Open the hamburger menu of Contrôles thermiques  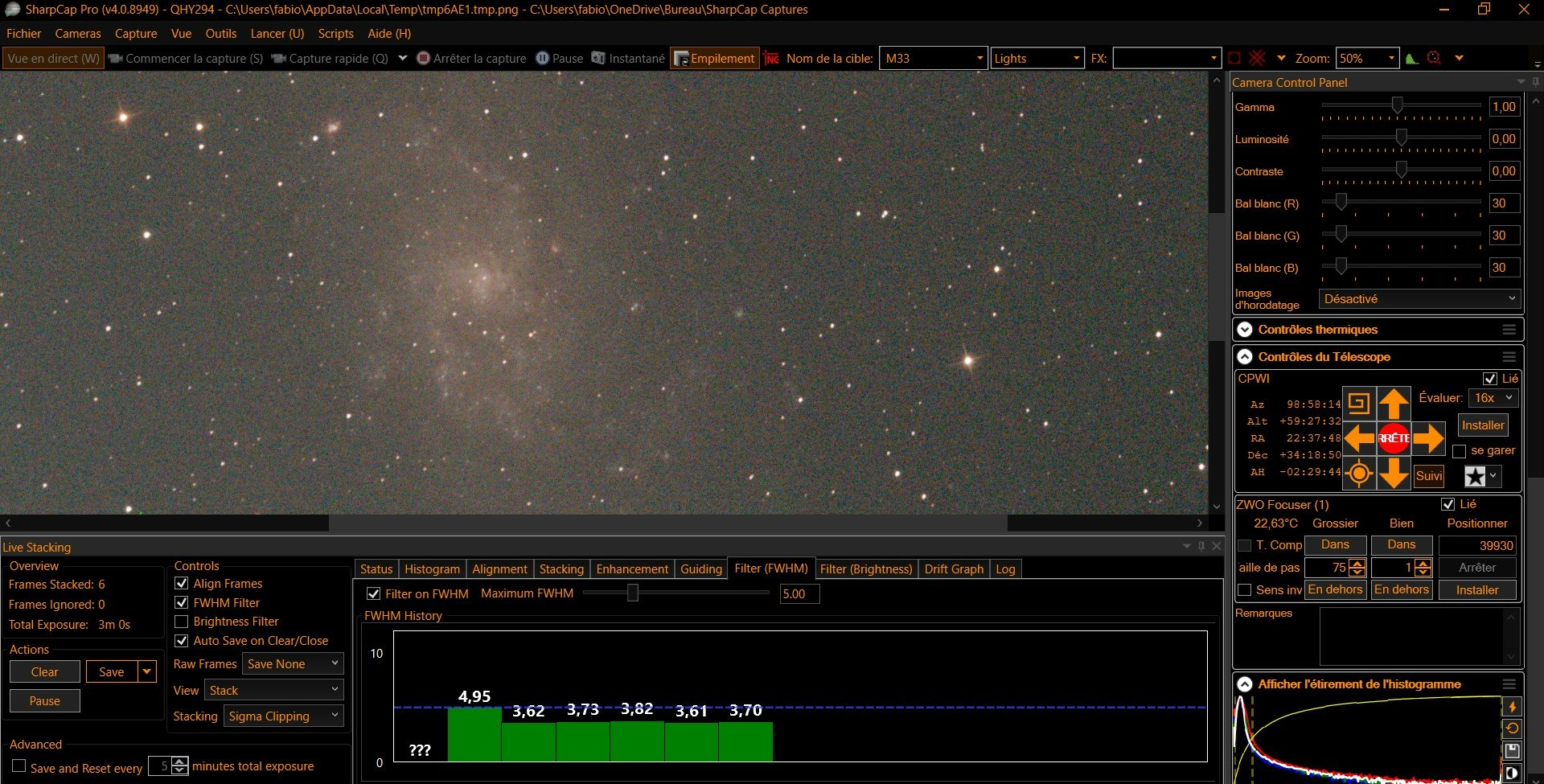tap(1509, 330)
